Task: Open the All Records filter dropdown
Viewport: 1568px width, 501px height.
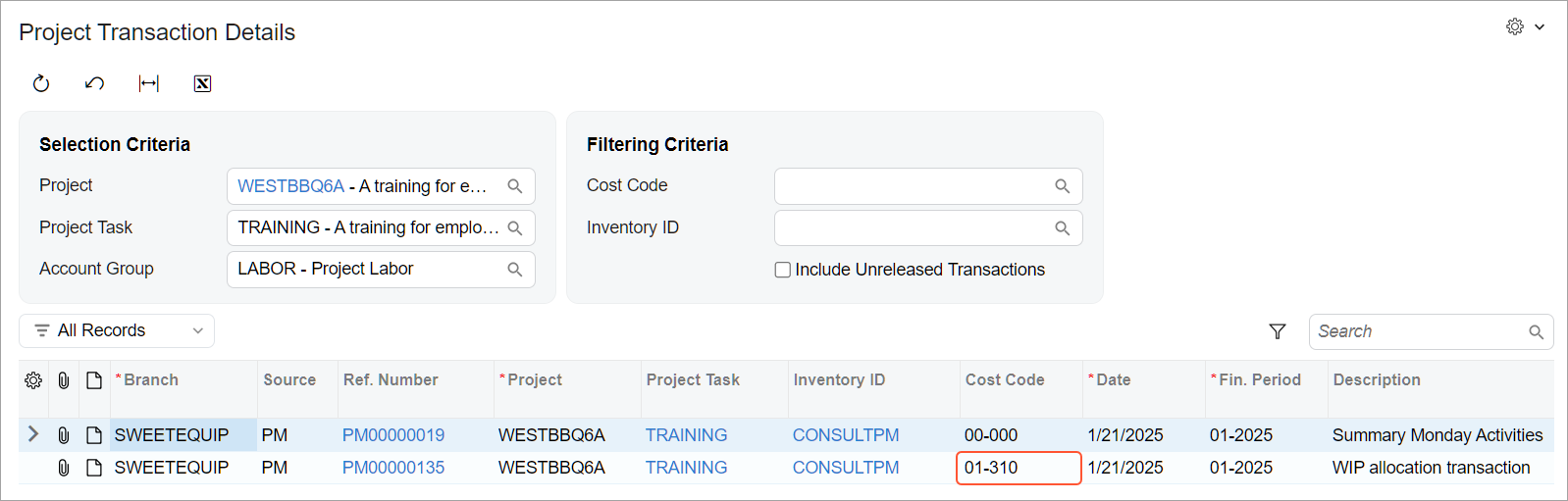Action: (117, 331)
